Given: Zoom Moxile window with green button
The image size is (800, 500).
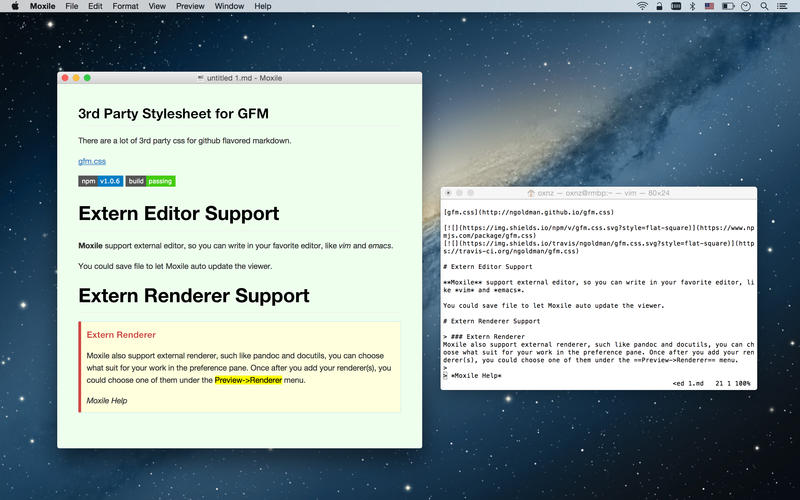Looking at the screenshot, I should point(87,78).
